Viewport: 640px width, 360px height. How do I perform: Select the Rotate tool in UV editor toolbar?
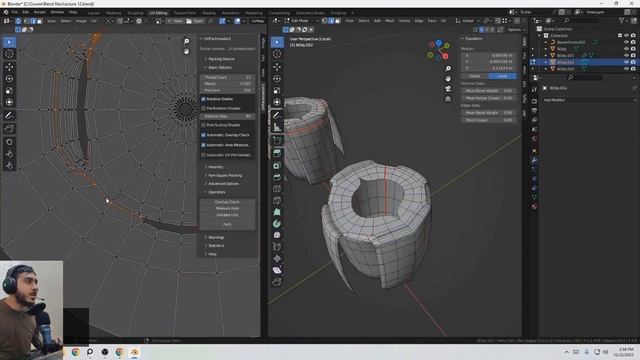[9, 78]
